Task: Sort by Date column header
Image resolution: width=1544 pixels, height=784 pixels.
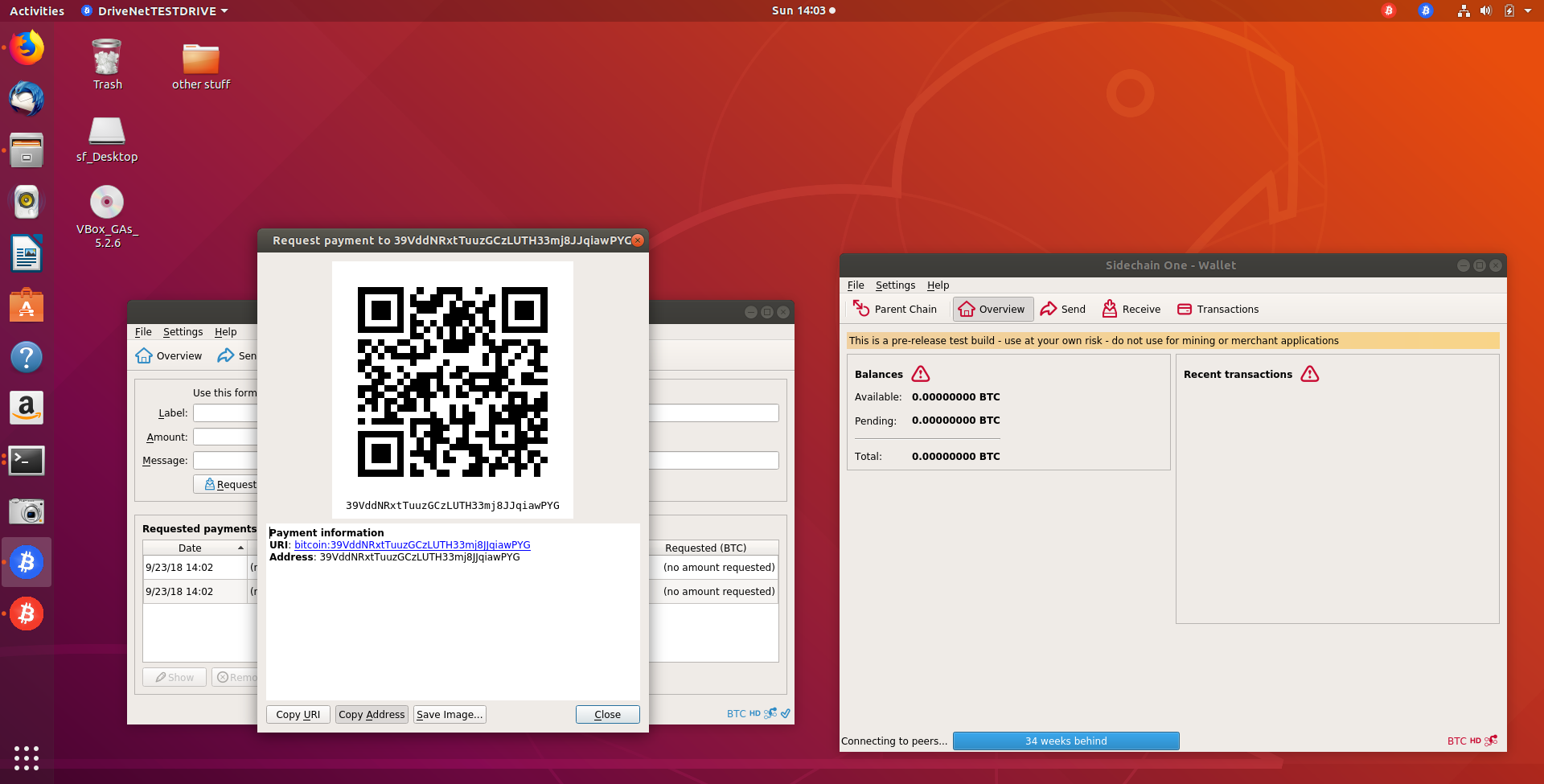Action: click(195, 548)
